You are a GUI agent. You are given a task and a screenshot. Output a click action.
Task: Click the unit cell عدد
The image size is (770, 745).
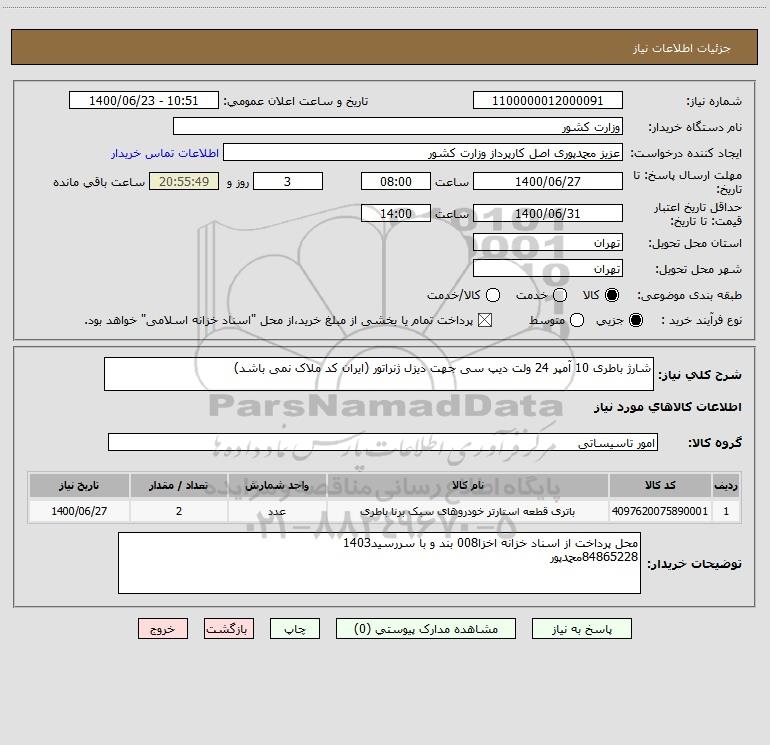point(277,511)
